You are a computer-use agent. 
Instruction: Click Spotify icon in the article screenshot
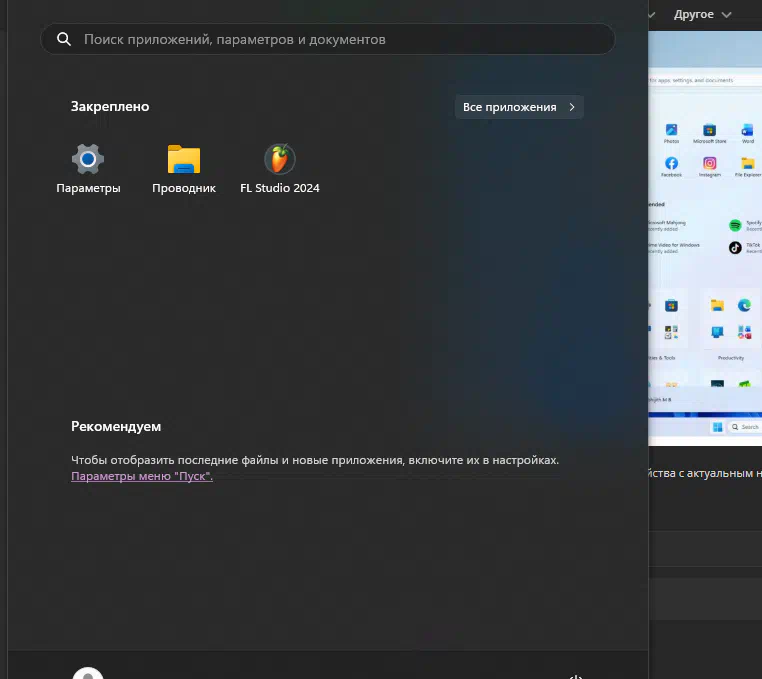tap(735, 225)
